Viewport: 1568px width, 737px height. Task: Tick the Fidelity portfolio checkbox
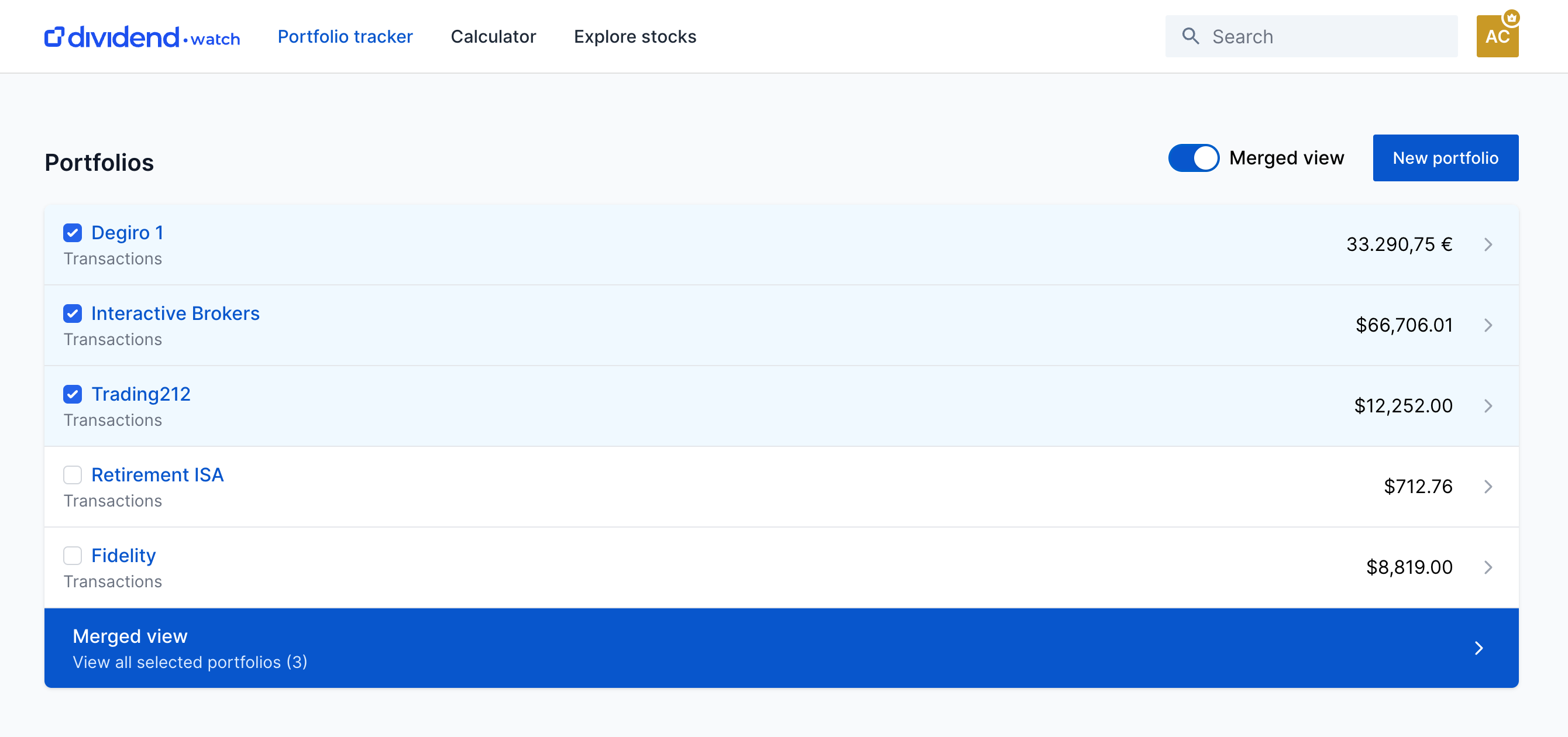pos(73,556)
